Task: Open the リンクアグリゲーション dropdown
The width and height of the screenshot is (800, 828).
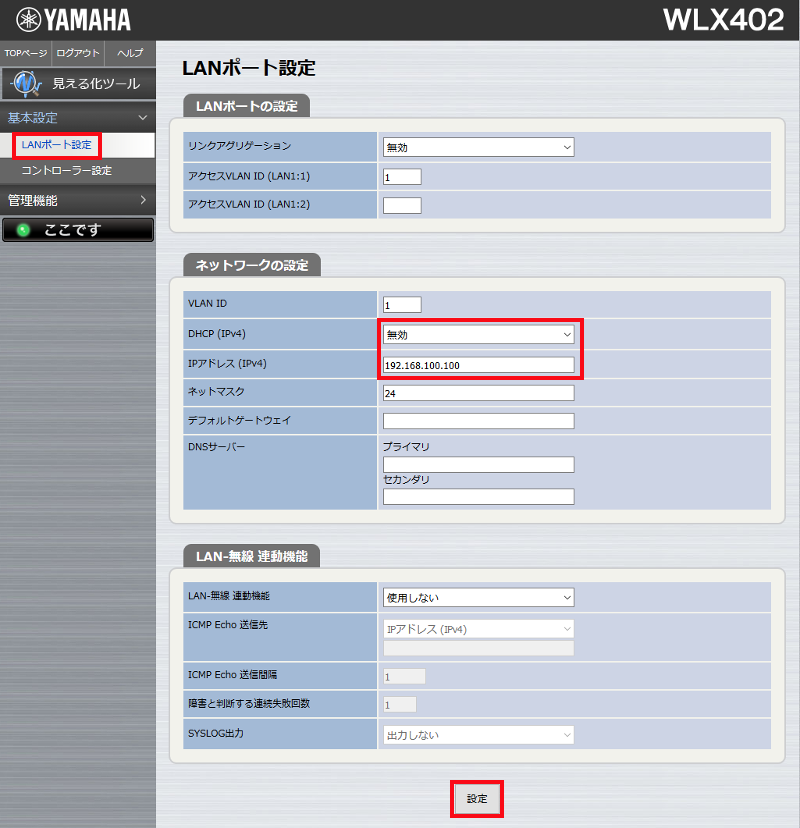Action: (x=478, y=146)
